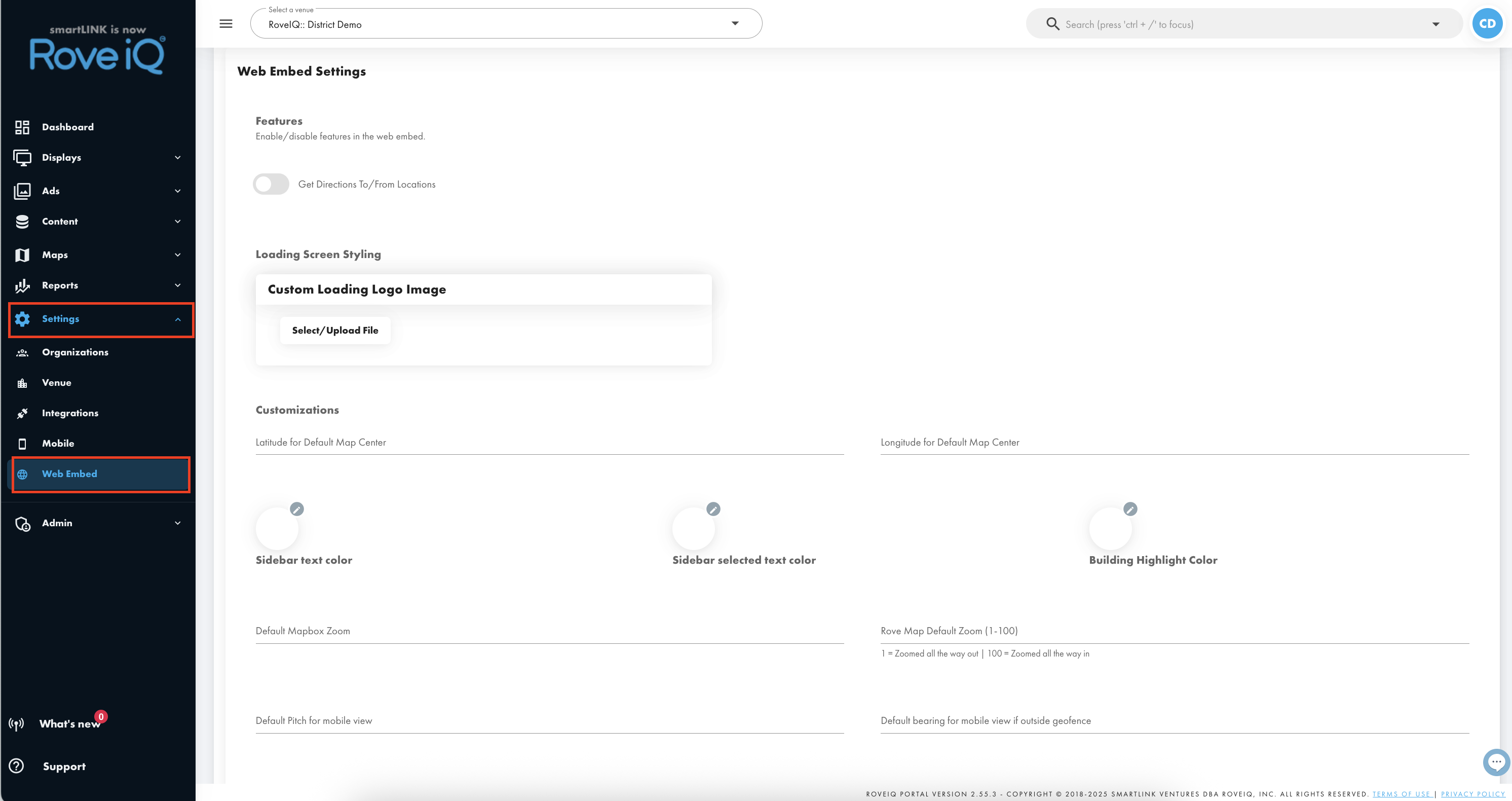
Task: Click the chat bubble support widget
Action: point(1496,761)
